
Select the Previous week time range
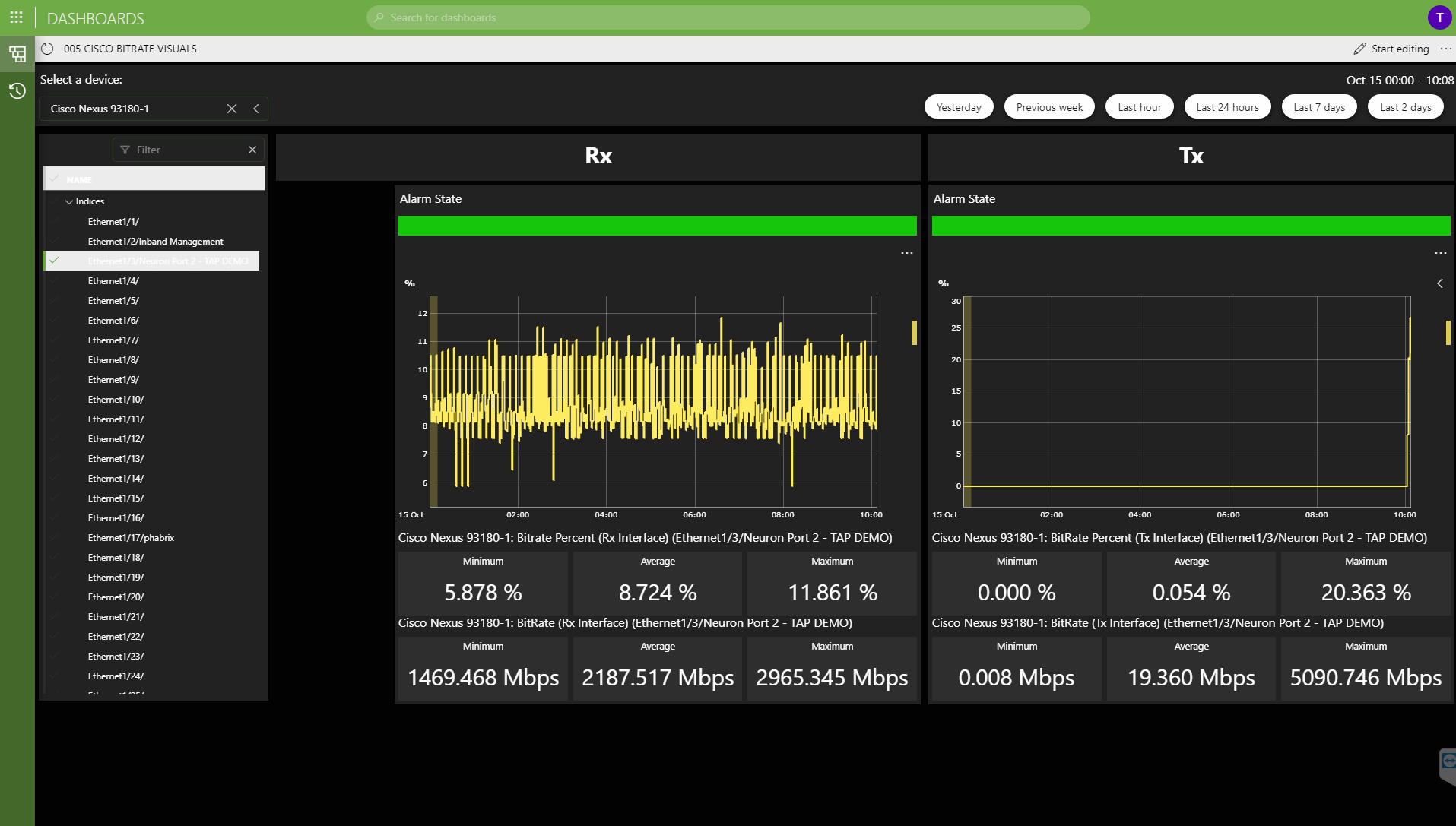coord(1049,107)
